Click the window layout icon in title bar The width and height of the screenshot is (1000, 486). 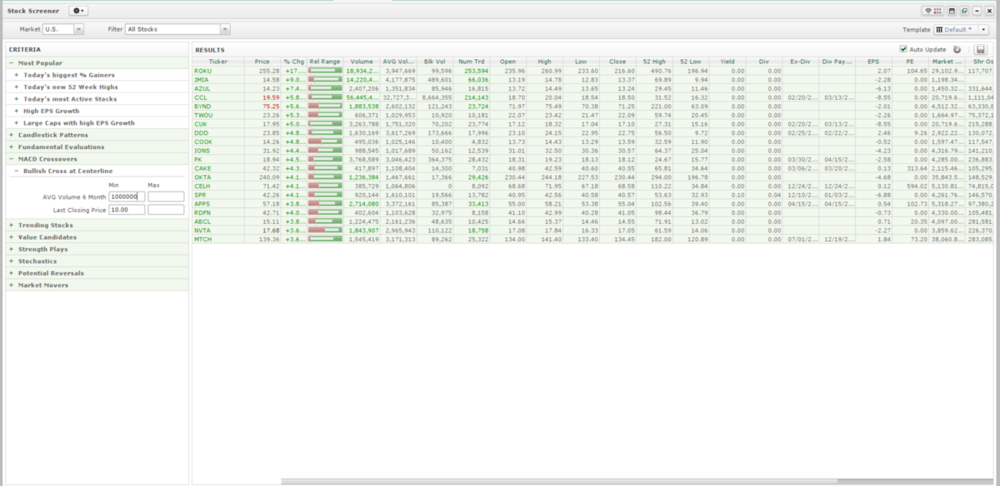952,11
